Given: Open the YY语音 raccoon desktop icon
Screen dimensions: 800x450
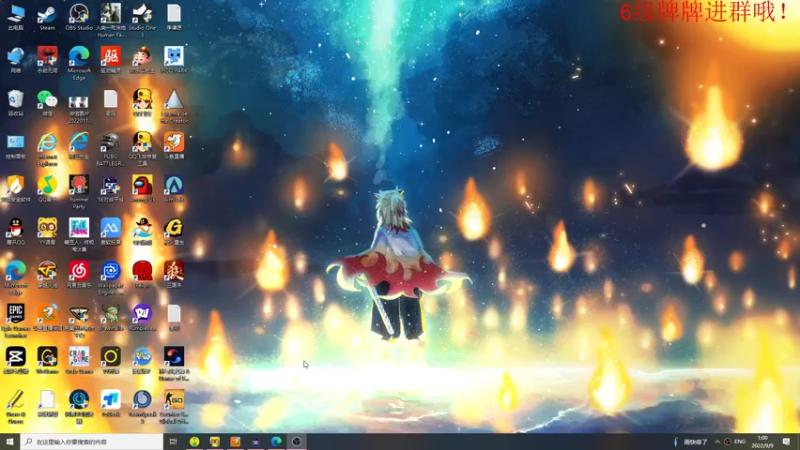Looking at the screenshot, I should [47, 232].
